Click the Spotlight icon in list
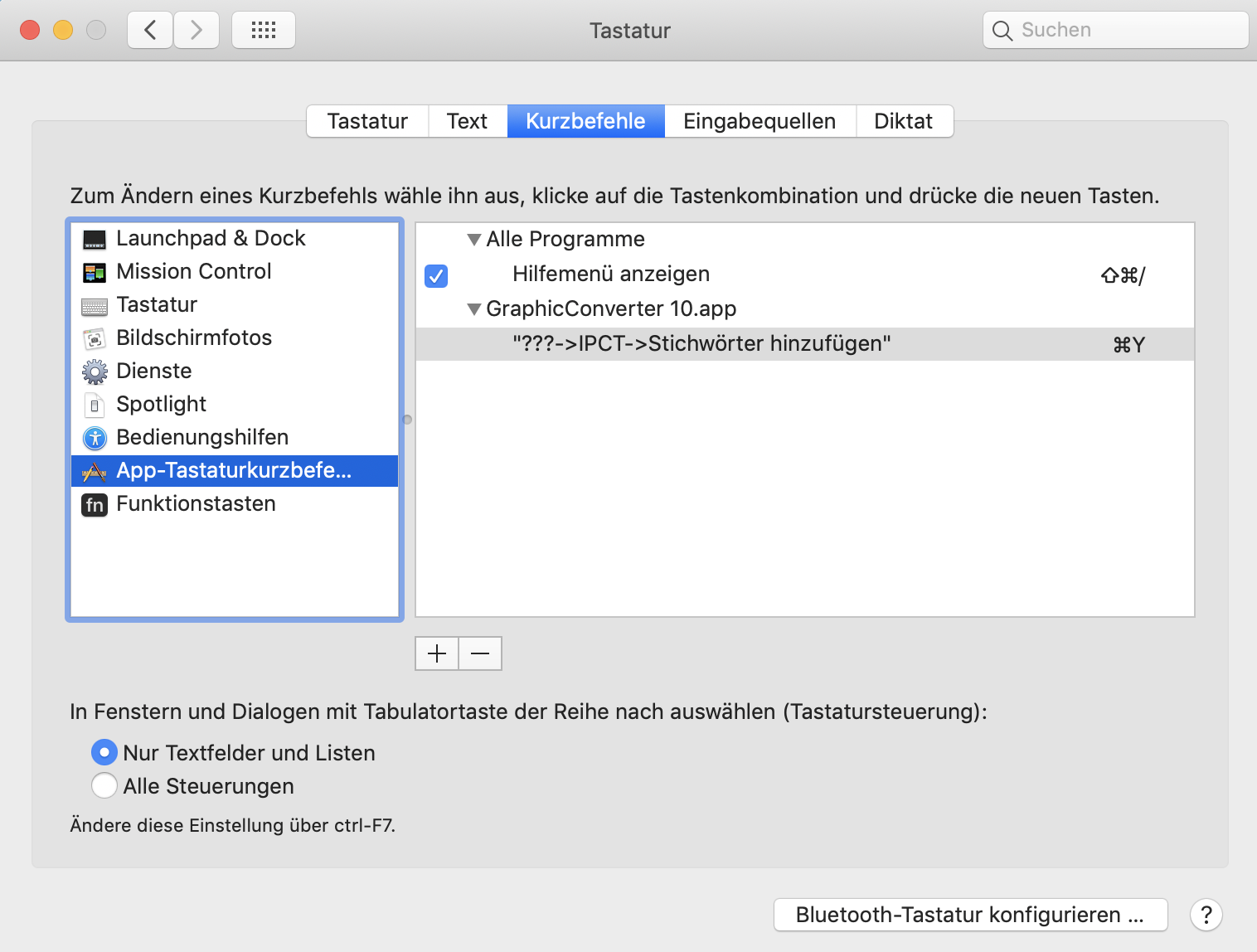This screenshot has width=1257, height=952. click(x=95, y=406)
